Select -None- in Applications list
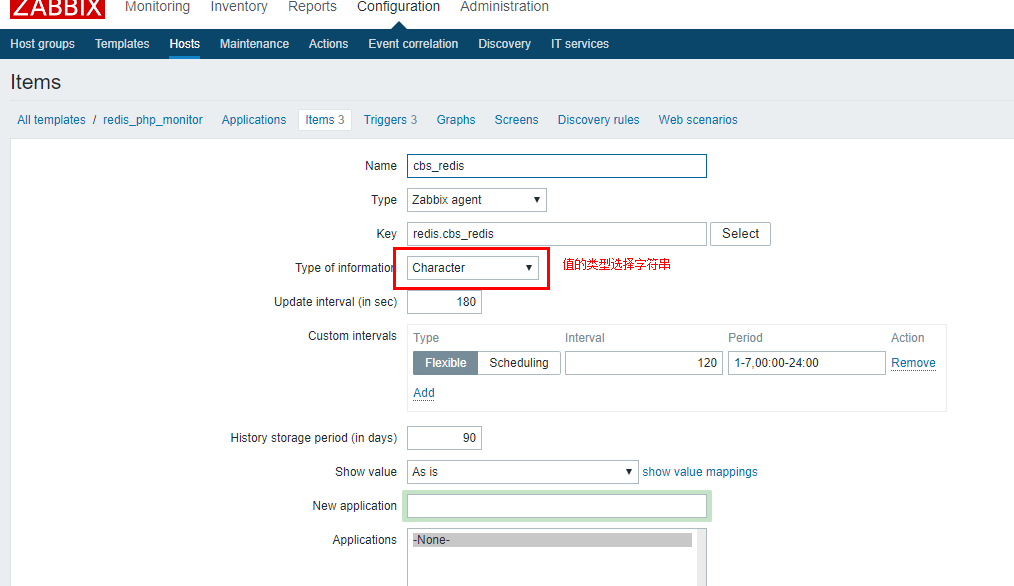 pos(552,539)
